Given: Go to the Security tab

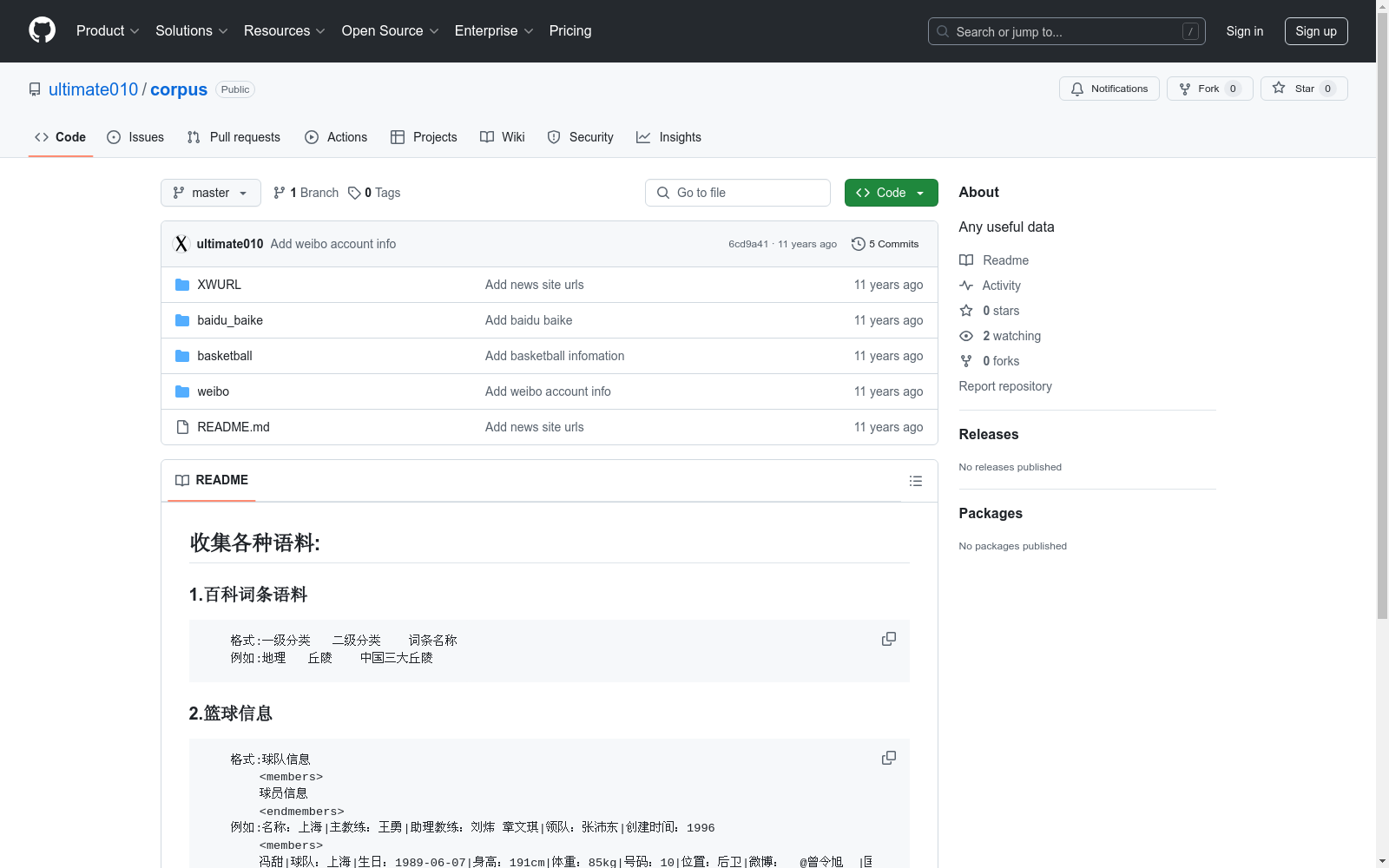Looking at the screenshot, I should pos(580,137).
